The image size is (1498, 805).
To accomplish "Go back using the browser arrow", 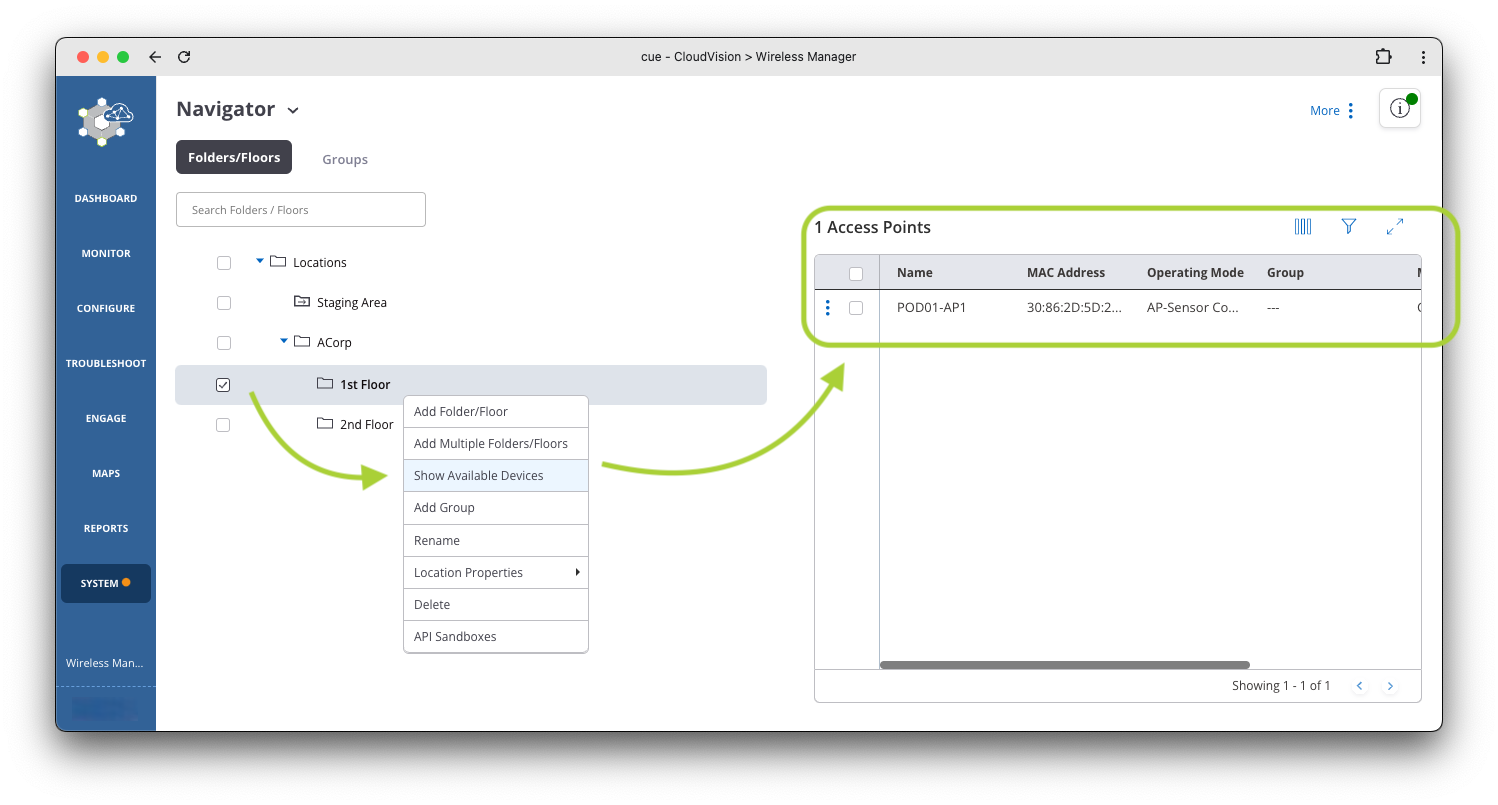I will 155,57.
